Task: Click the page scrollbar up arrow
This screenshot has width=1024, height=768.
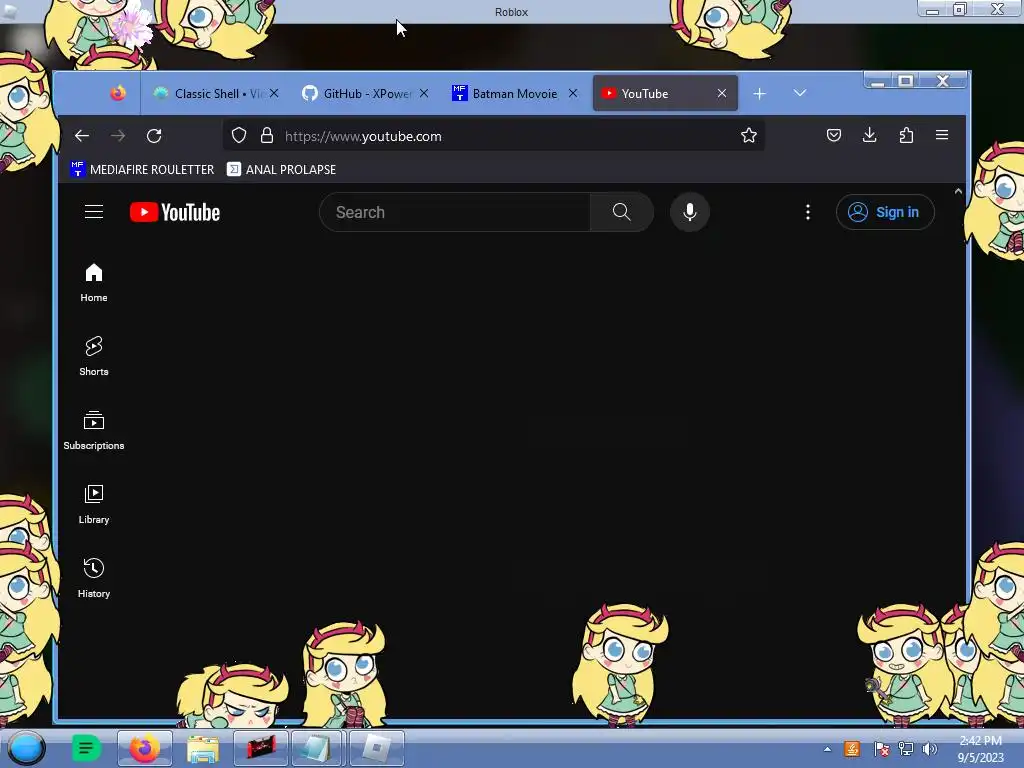Action: pos(958,191)
